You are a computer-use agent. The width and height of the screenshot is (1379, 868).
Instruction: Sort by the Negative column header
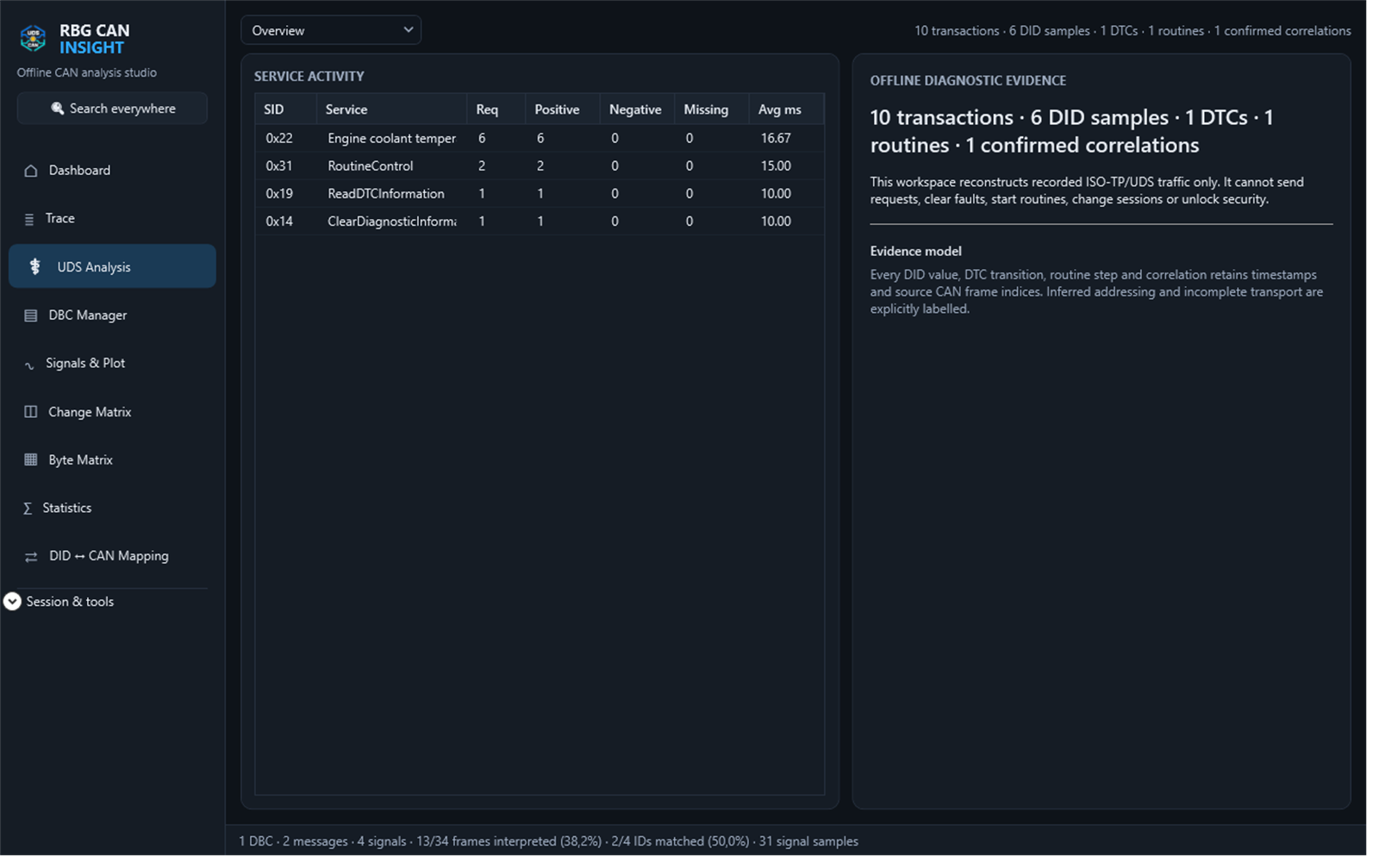tap(638, 109)
